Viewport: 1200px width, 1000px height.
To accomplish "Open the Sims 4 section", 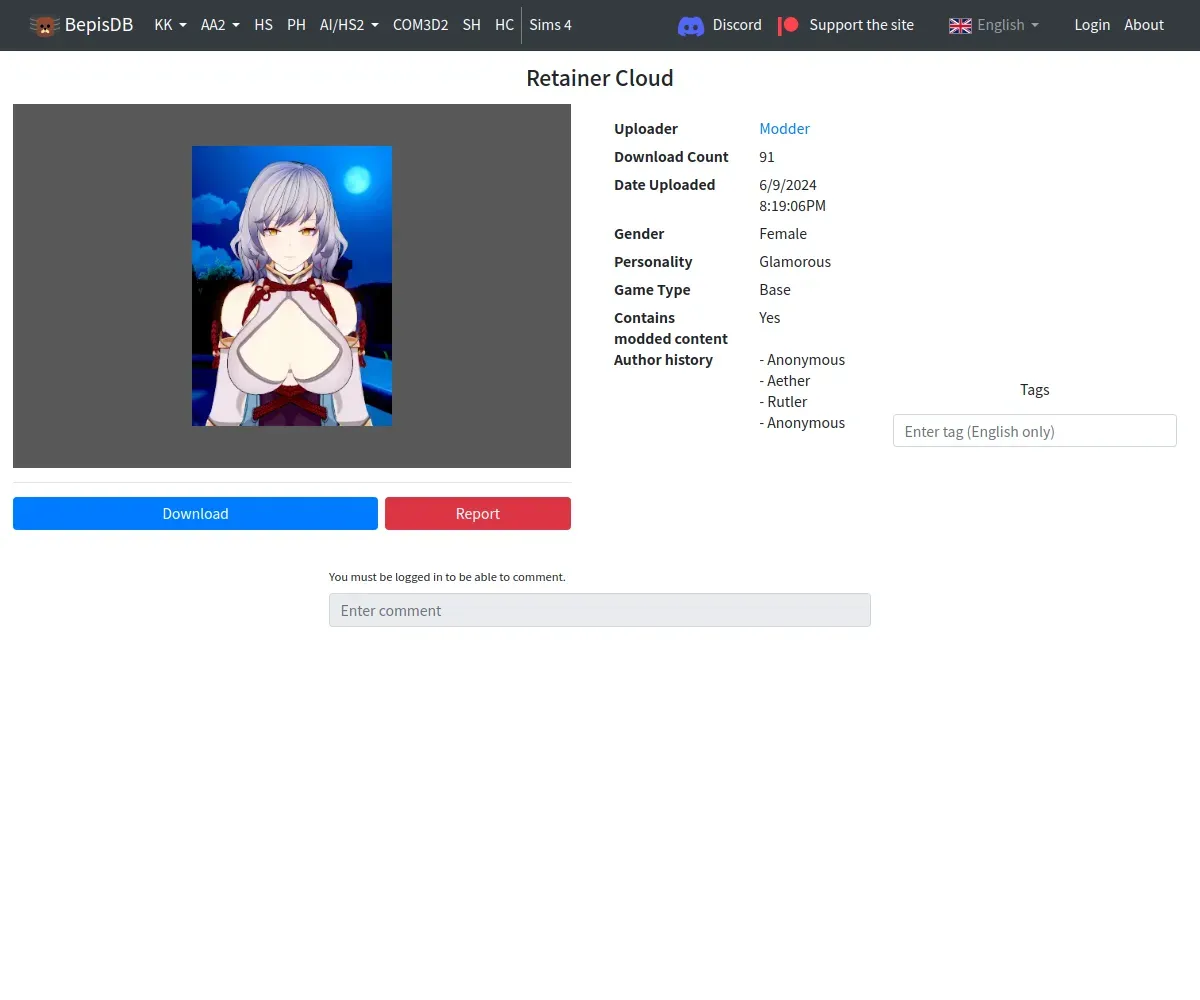I will [x=551, y=25].
